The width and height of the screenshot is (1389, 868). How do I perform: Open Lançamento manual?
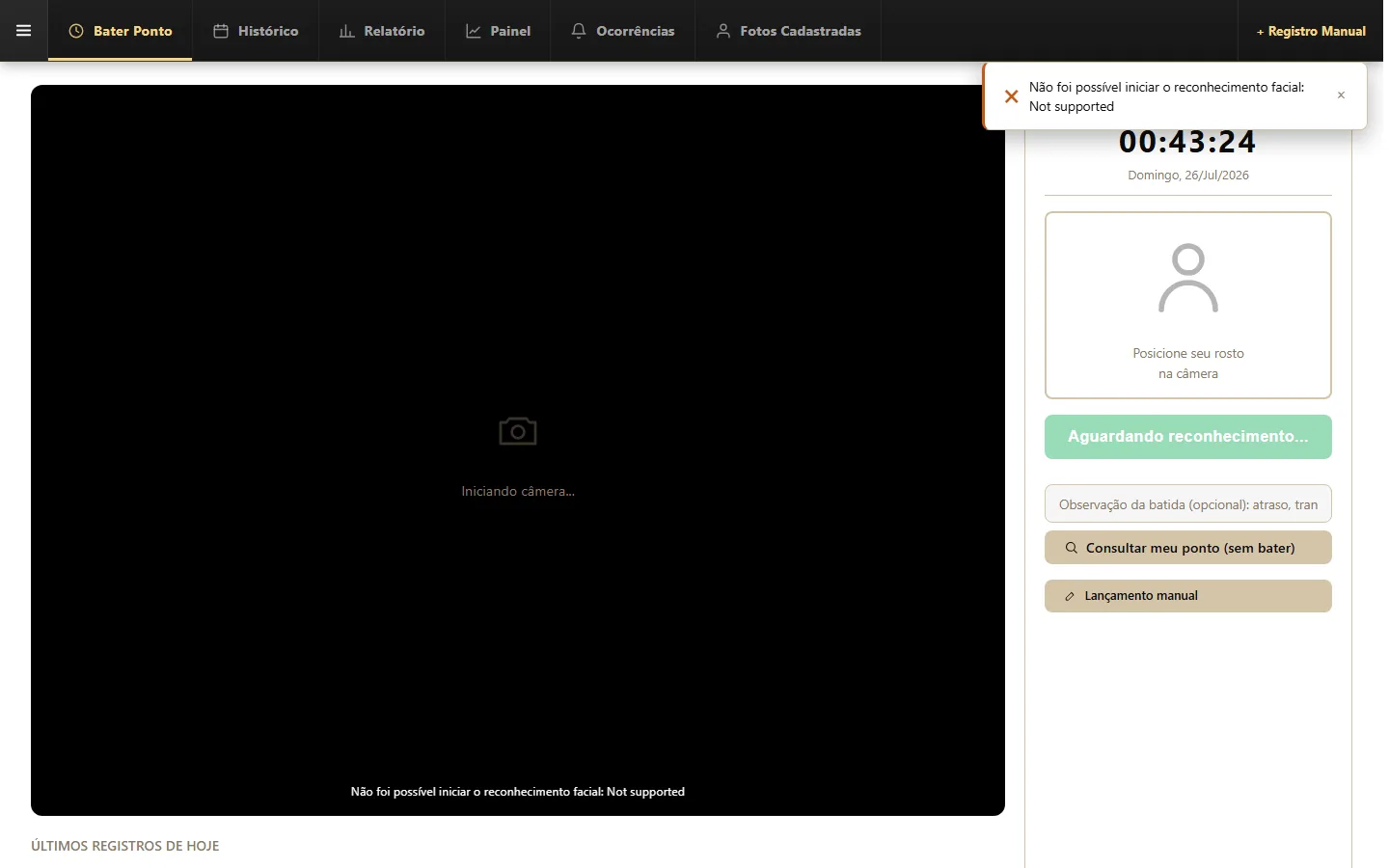(x=1188, y=596)
